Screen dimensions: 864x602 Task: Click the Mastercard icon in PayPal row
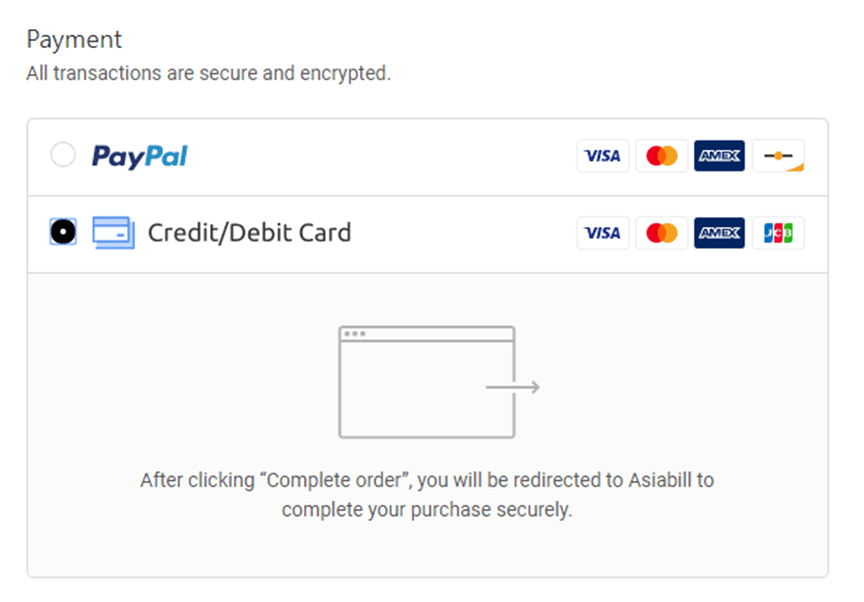(x=661, y=156)
